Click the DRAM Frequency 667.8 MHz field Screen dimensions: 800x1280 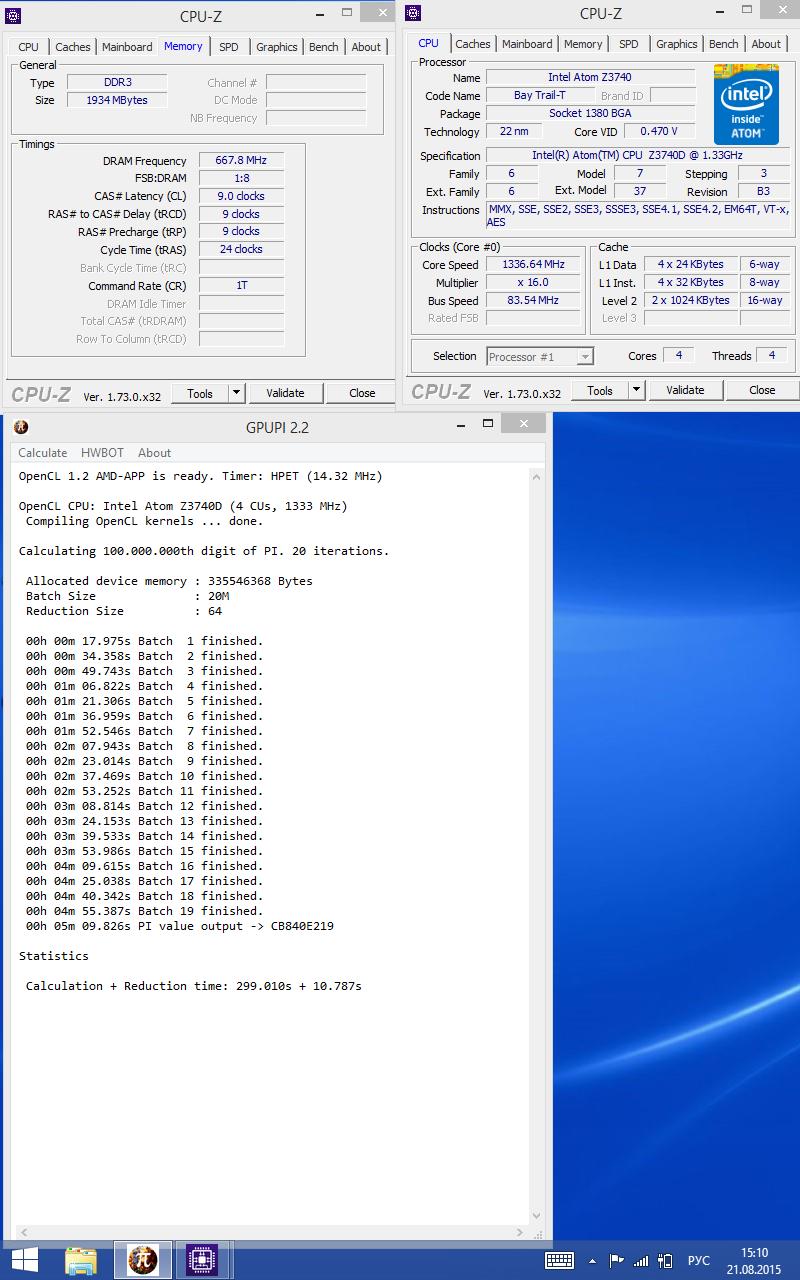pyautogui.click(x=241, y=161)
